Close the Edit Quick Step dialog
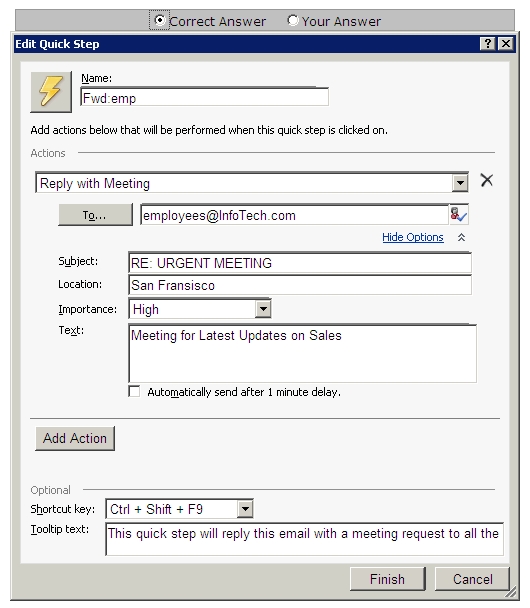 506,43
